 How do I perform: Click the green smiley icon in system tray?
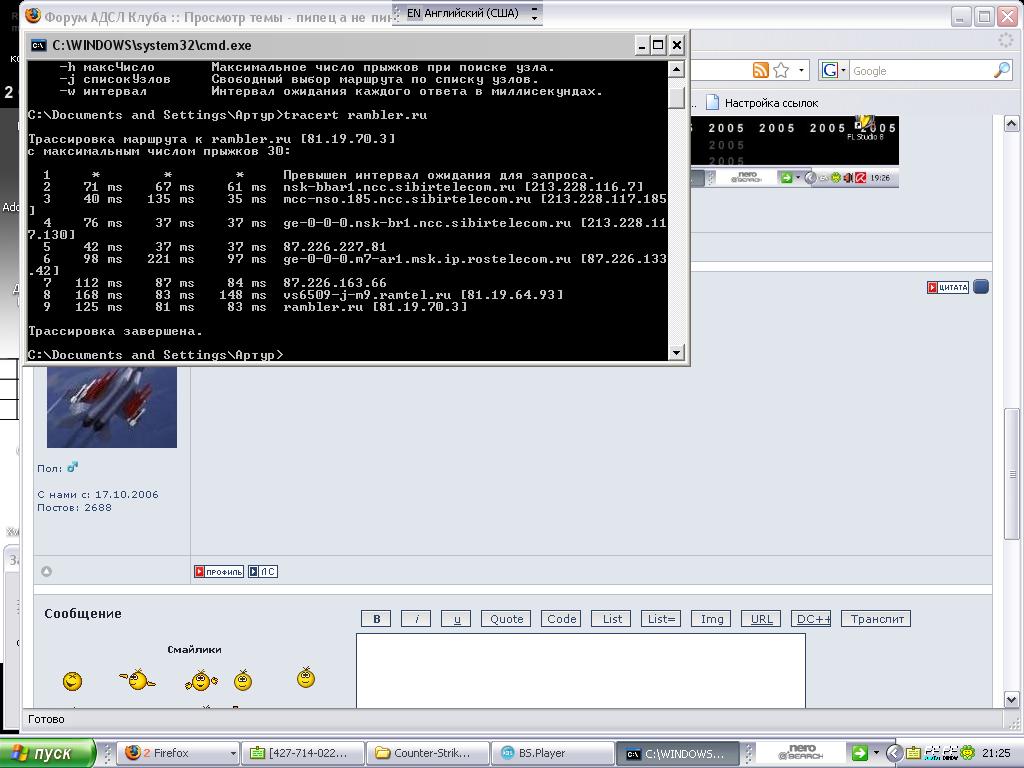[x=968, y=752]
